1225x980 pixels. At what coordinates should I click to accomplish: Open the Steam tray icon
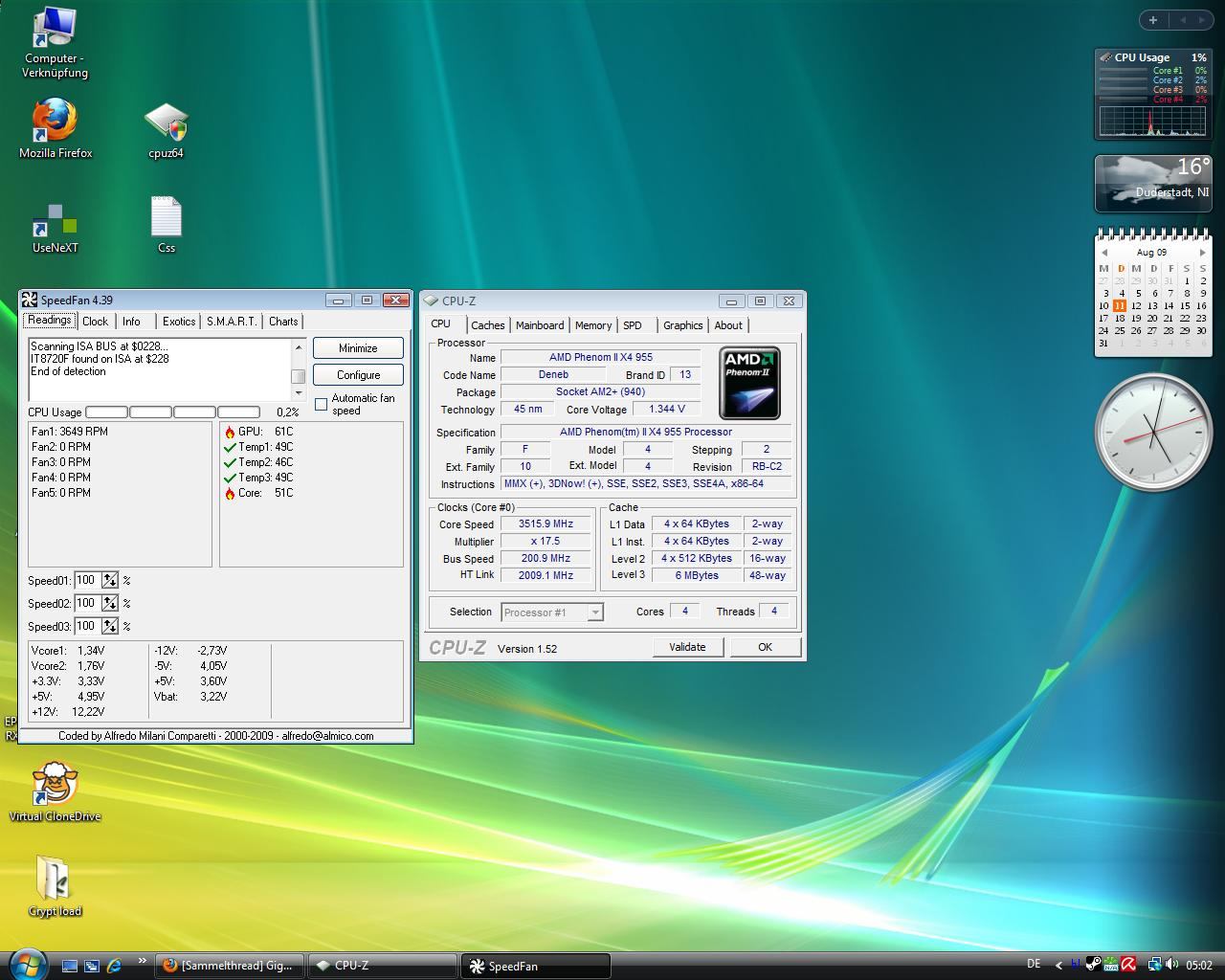(1093, 964)
